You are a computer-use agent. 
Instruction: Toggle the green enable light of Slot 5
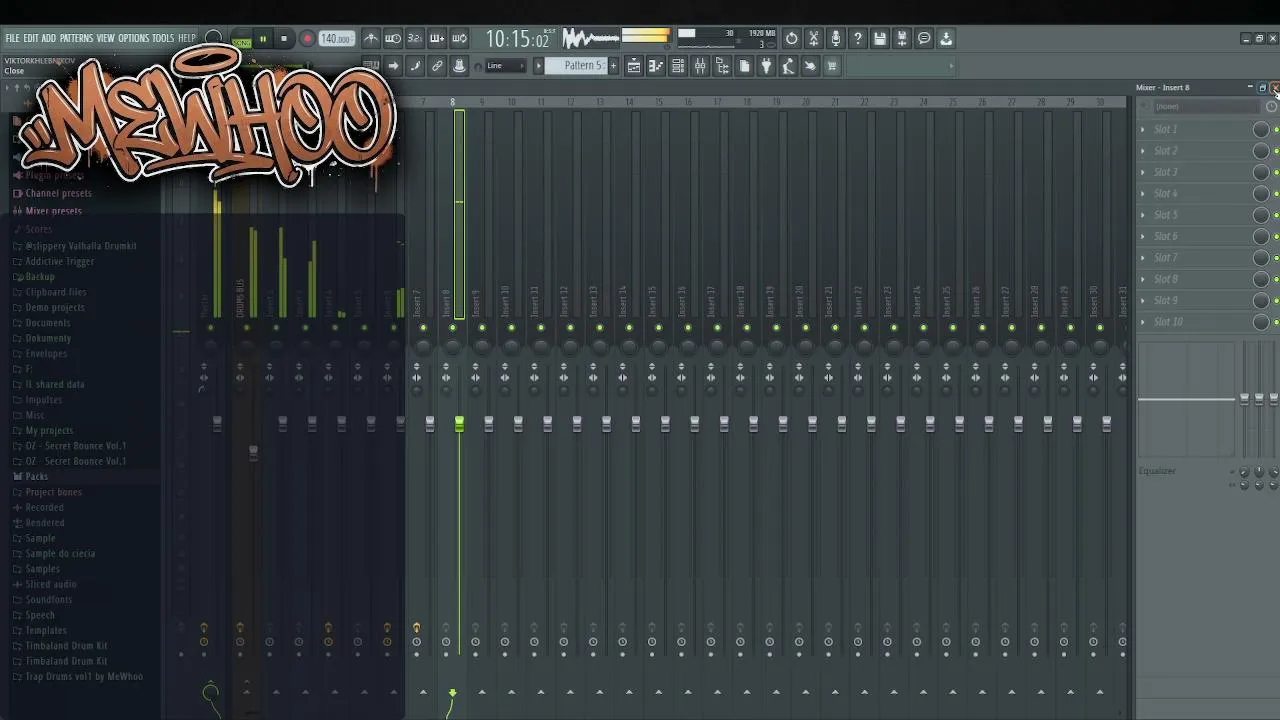[1276, 215]
